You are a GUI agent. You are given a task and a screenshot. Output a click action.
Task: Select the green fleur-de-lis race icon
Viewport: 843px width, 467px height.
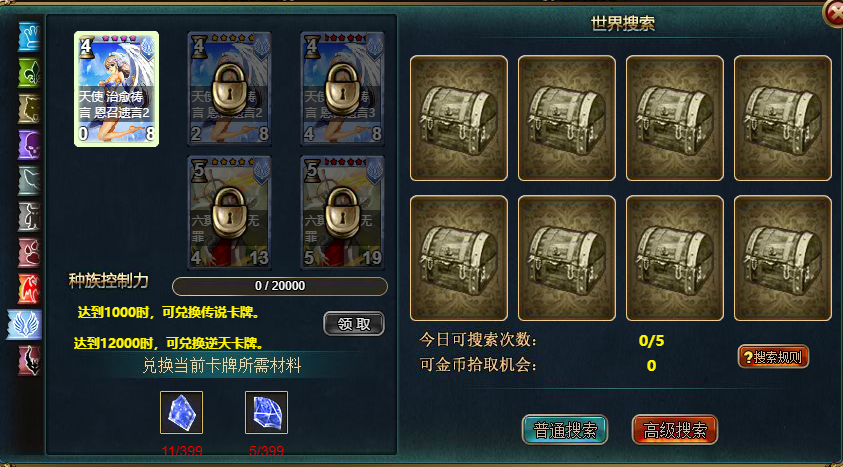pos(29,73)
